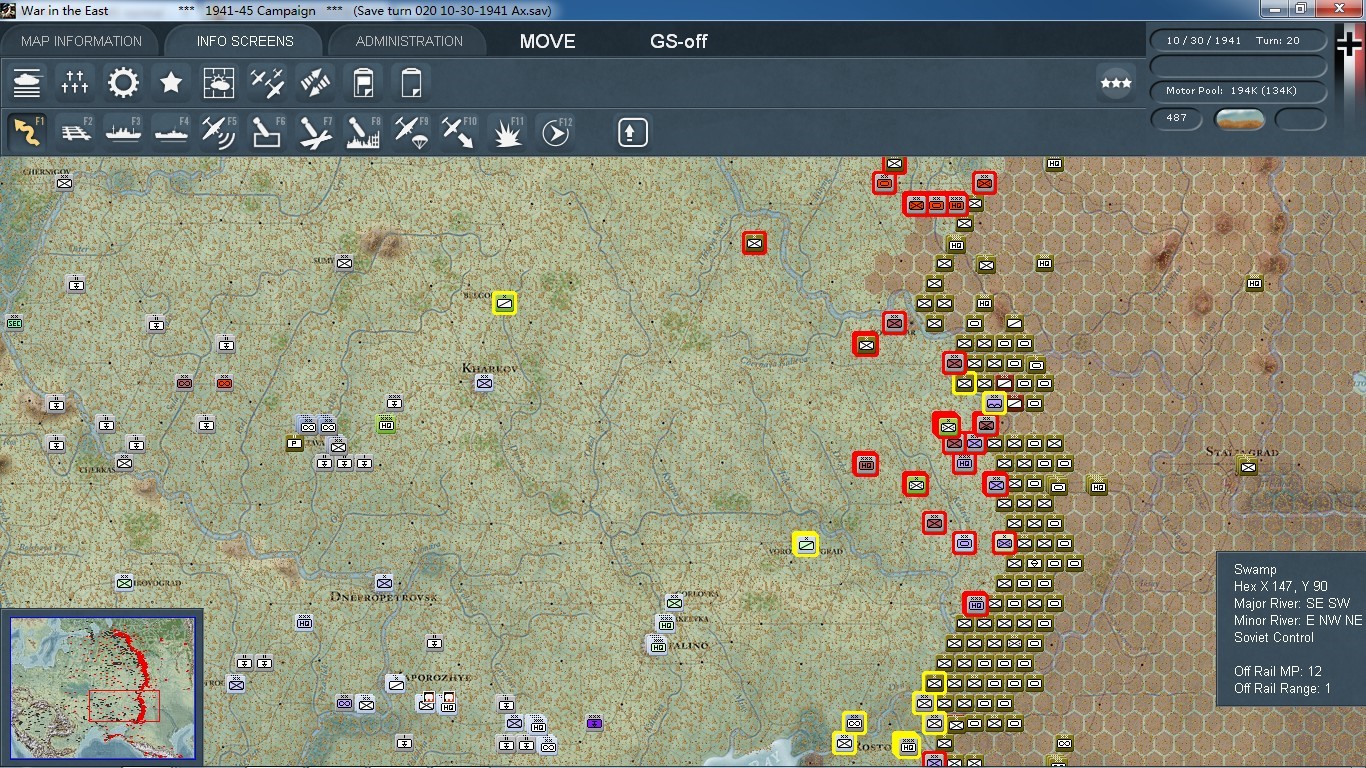Click the blank clipboard icon
This screenshot has height=768, width=1366.
(x=411, y=82)
